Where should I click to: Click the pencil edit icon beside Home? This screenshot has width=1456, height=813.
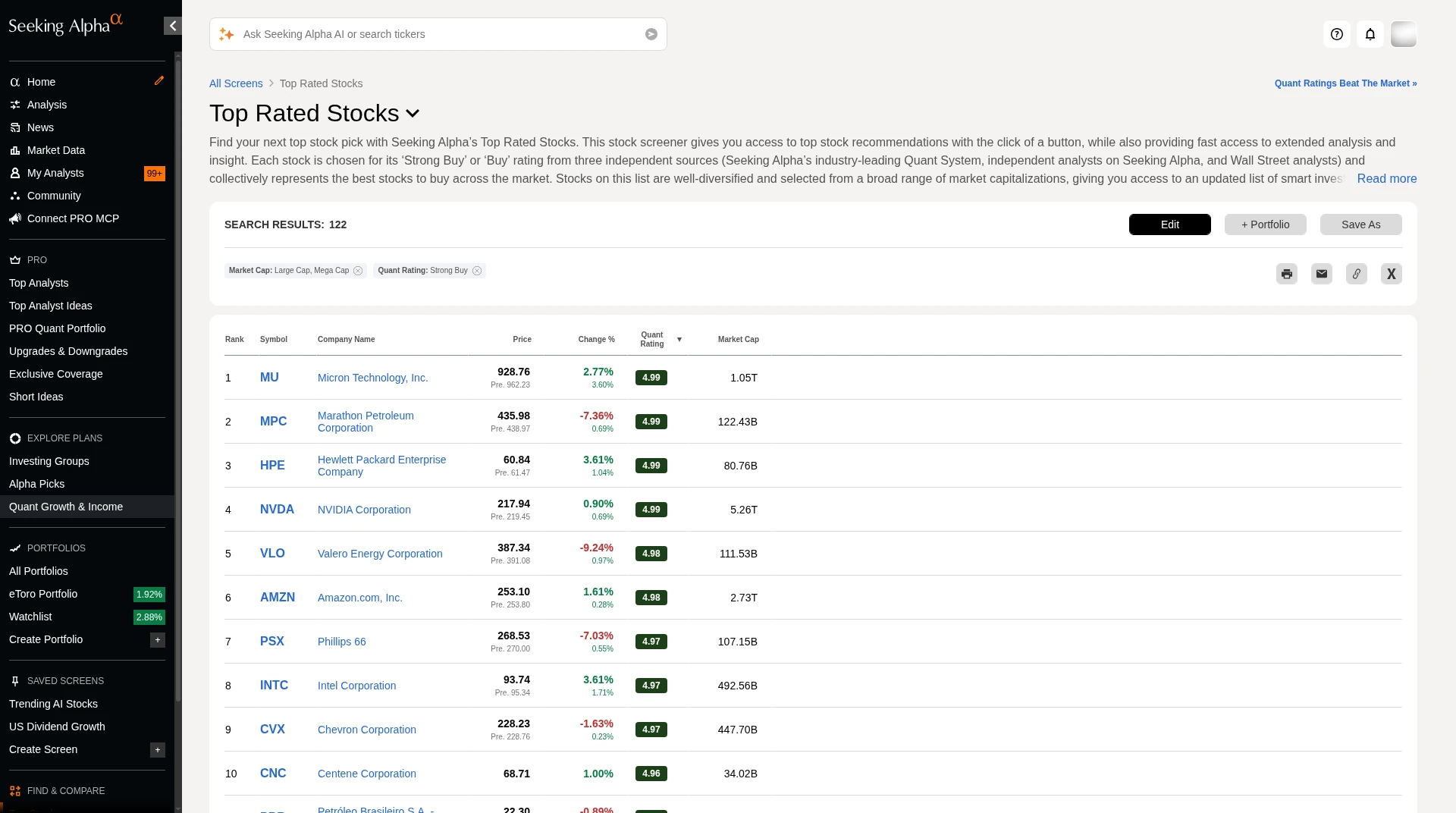click(159, 80)
